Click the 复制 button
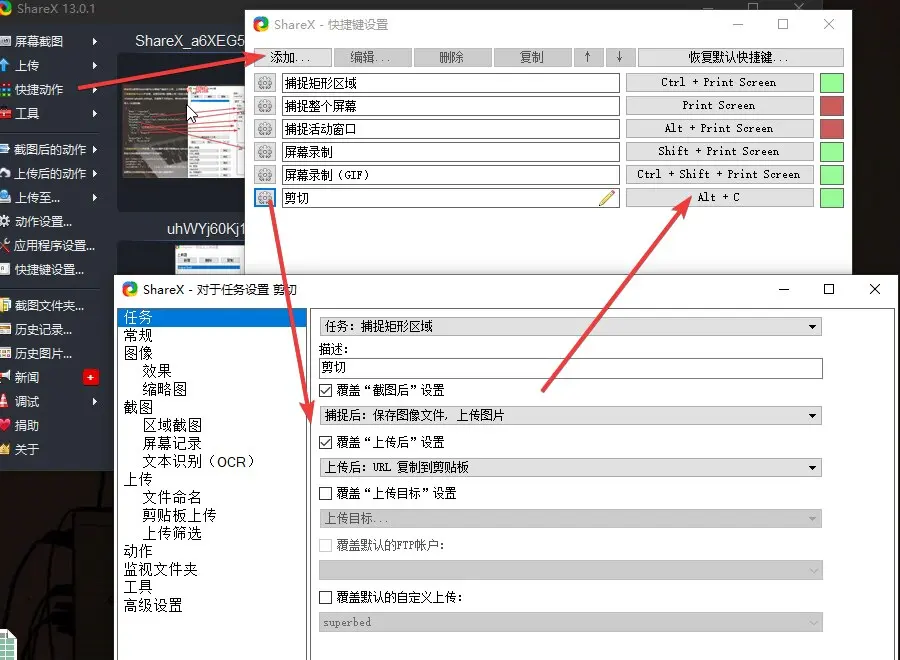The height and width of the screenshot is (660, 900). click(x=533, y=57)
